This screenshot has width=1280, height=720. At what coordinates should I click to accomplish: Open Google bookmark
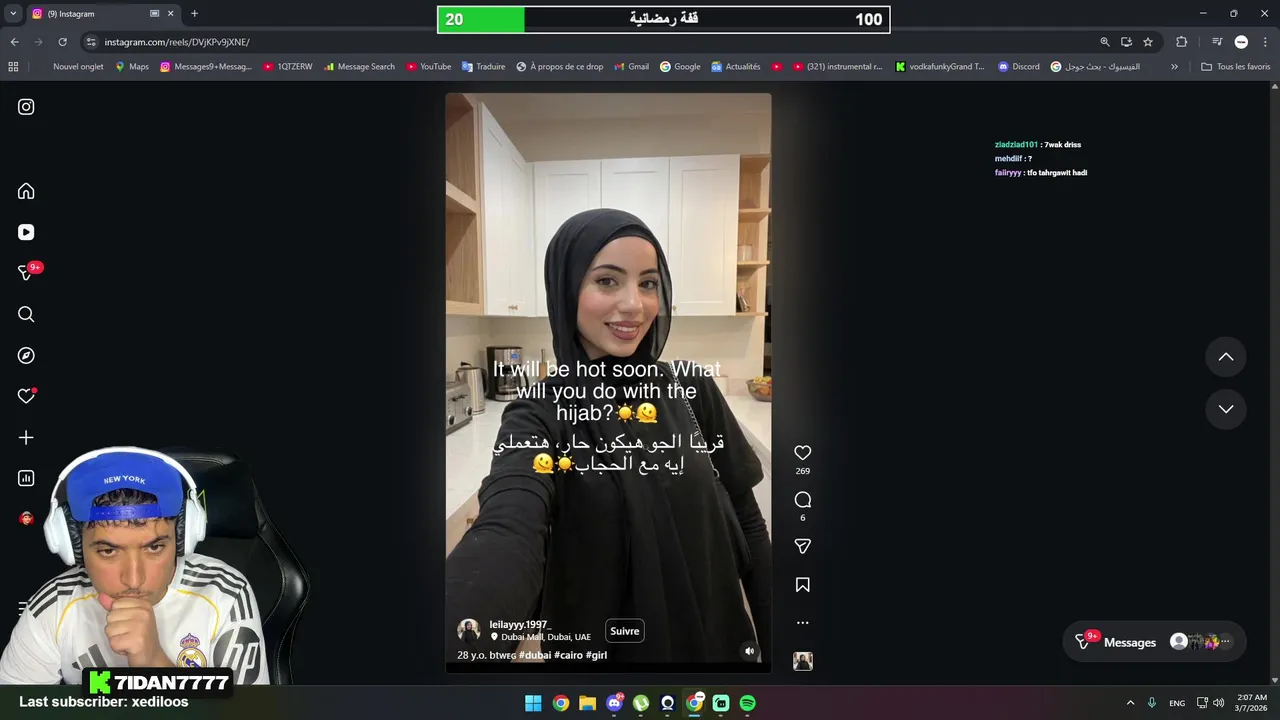coord(680,67)
